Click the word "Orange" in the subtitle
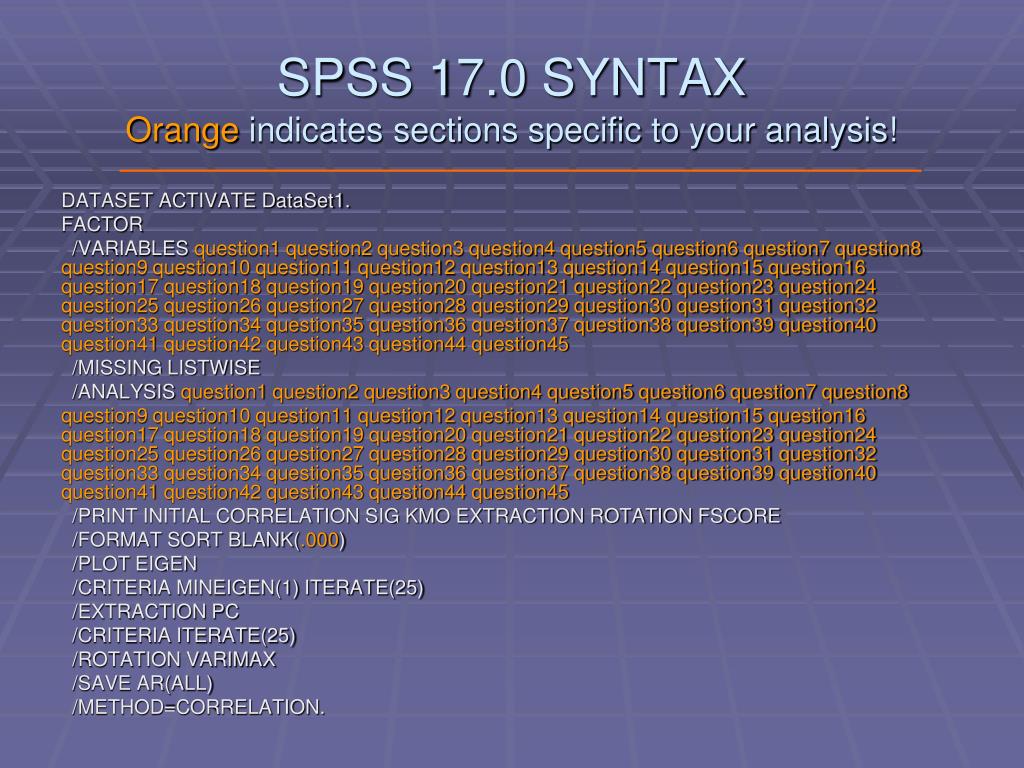 click(182, 131)
